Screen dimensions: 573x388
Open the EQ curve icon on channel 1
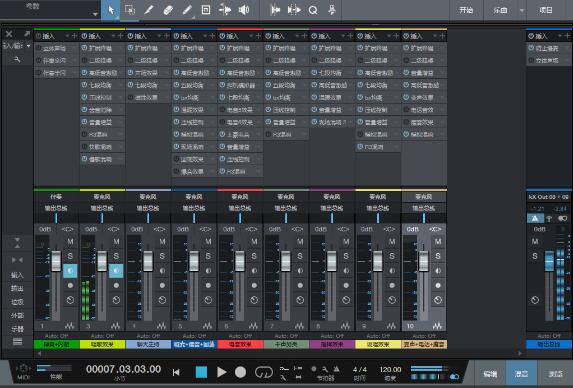(x=69, y=326)
